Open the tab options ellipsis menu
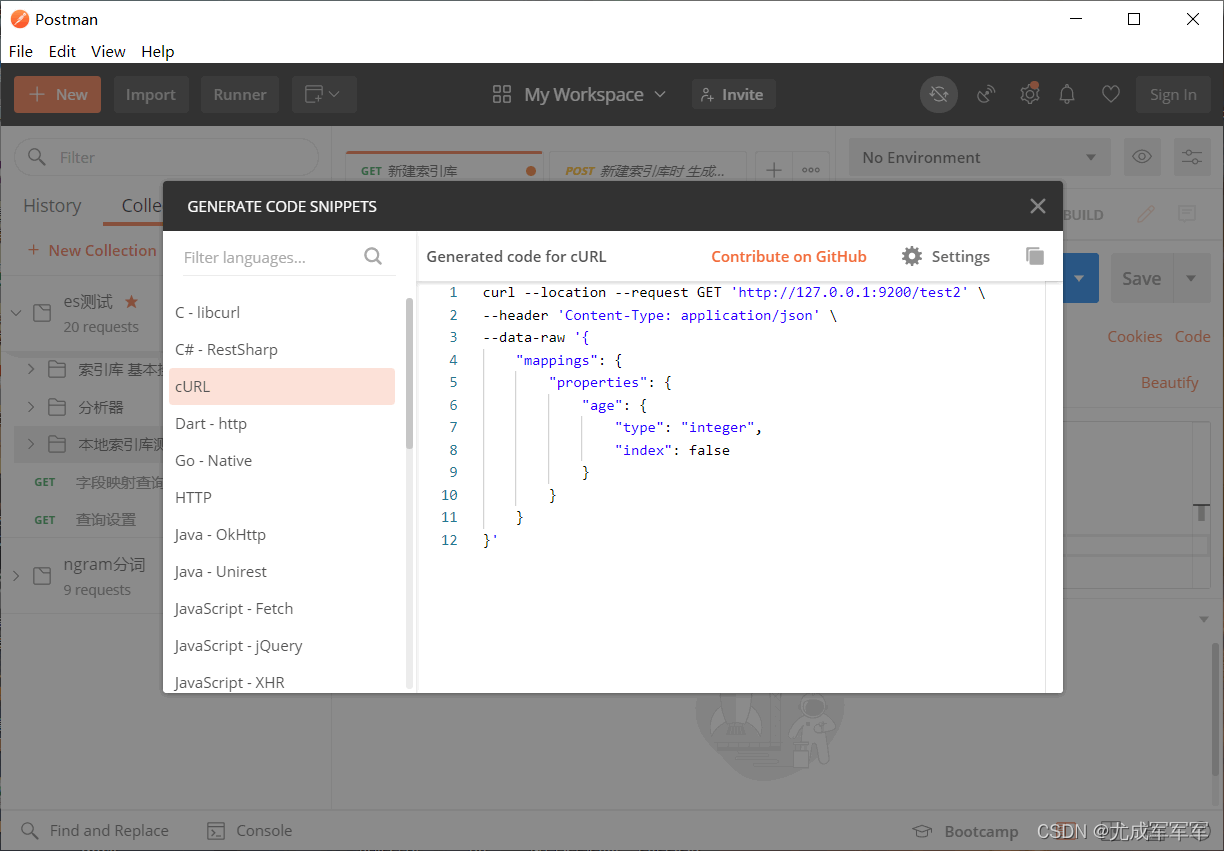This screenshot has width=1224, height=851. (x=811, y=170)
